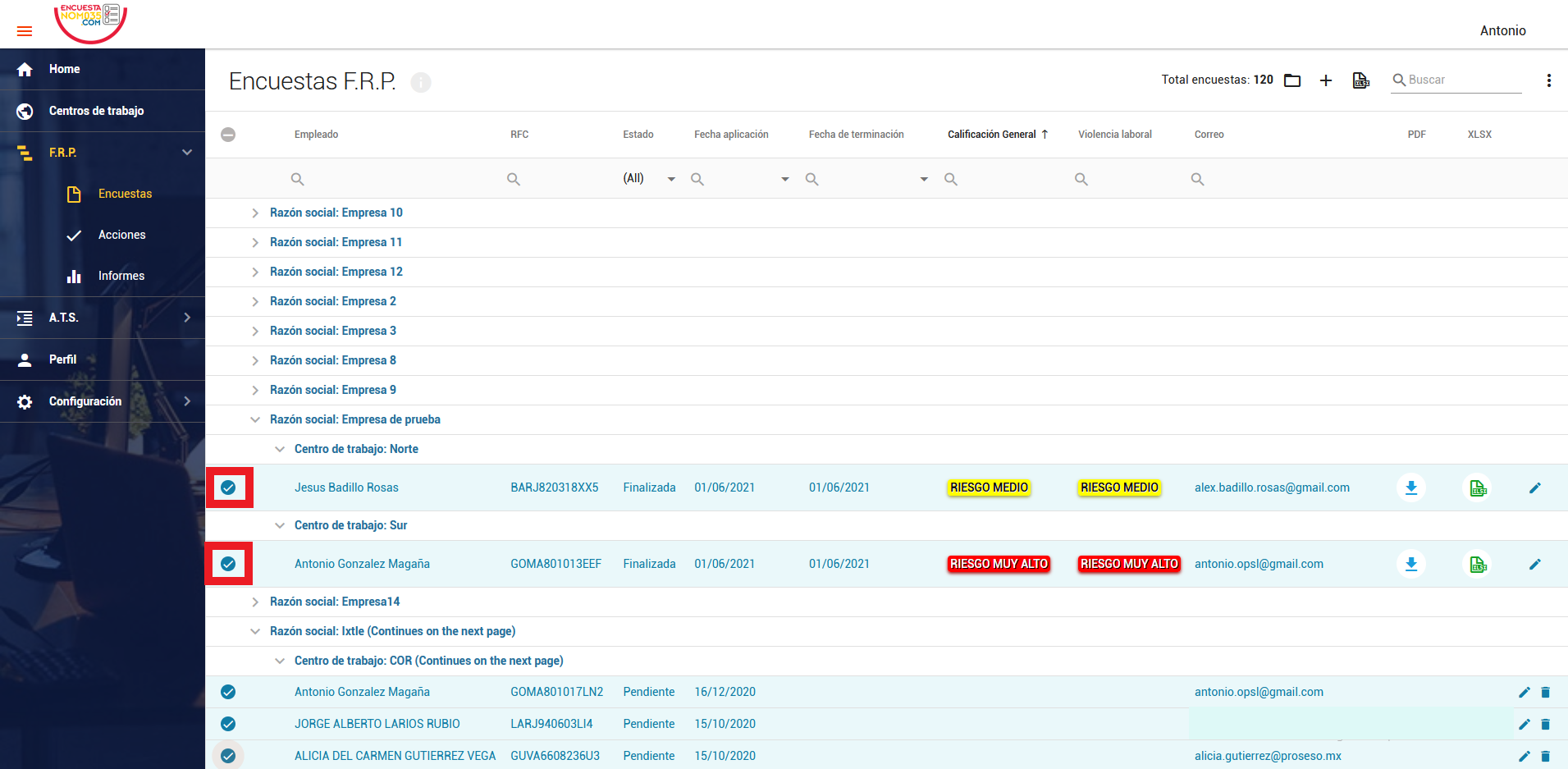This screenshot has height=769, width=1568.
Task: Open the three-dot more options menu
Action: pos(1548,80)
